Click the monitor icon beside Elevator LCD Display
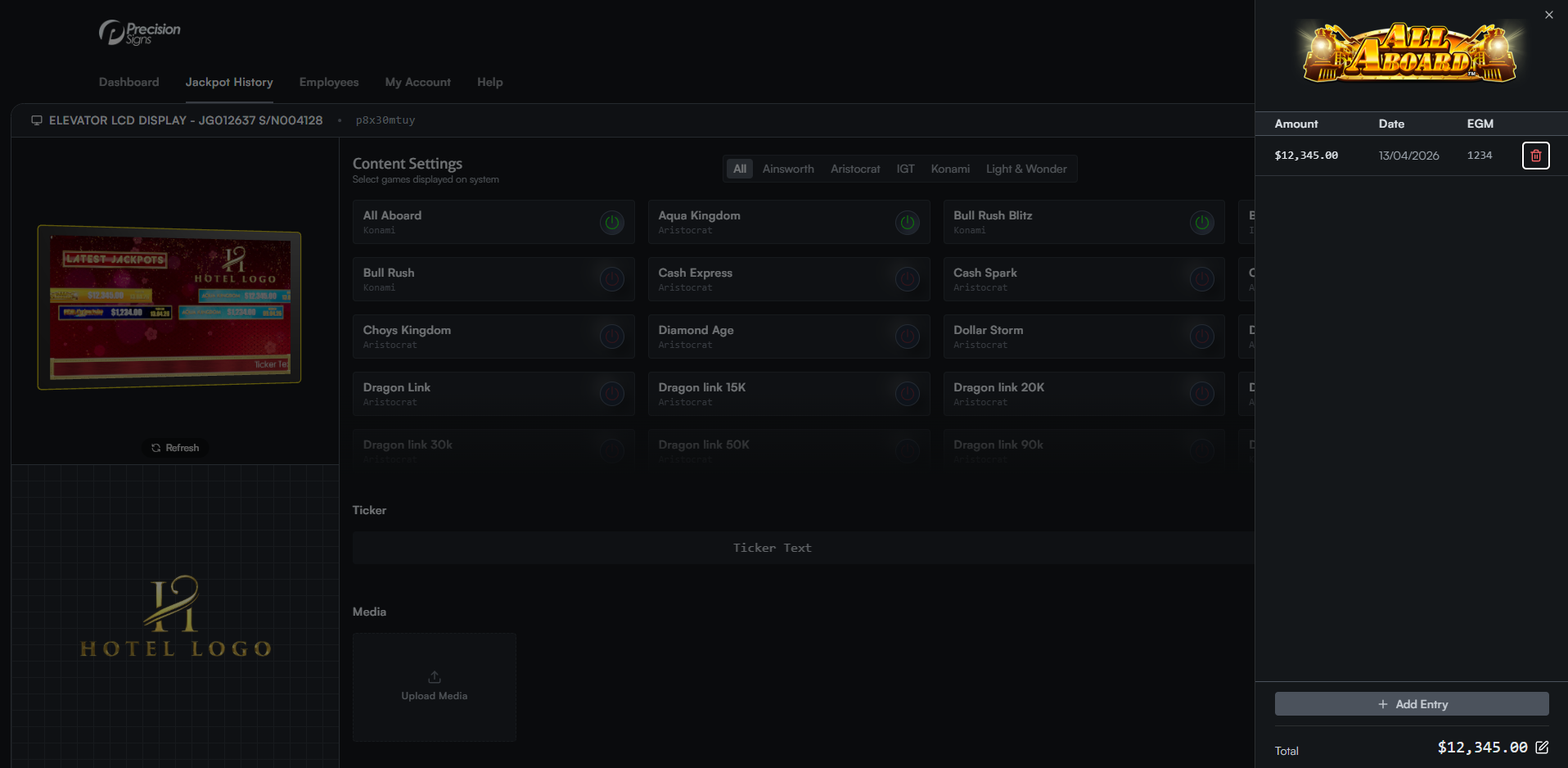Screen dimensions: 1568x768 point(37,120)
